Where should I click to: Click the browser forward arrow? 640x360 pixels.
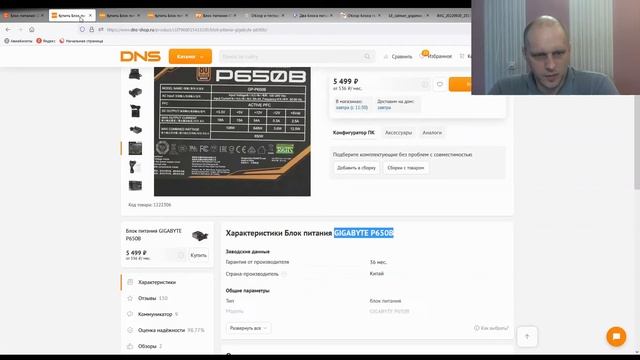point(20,29)
